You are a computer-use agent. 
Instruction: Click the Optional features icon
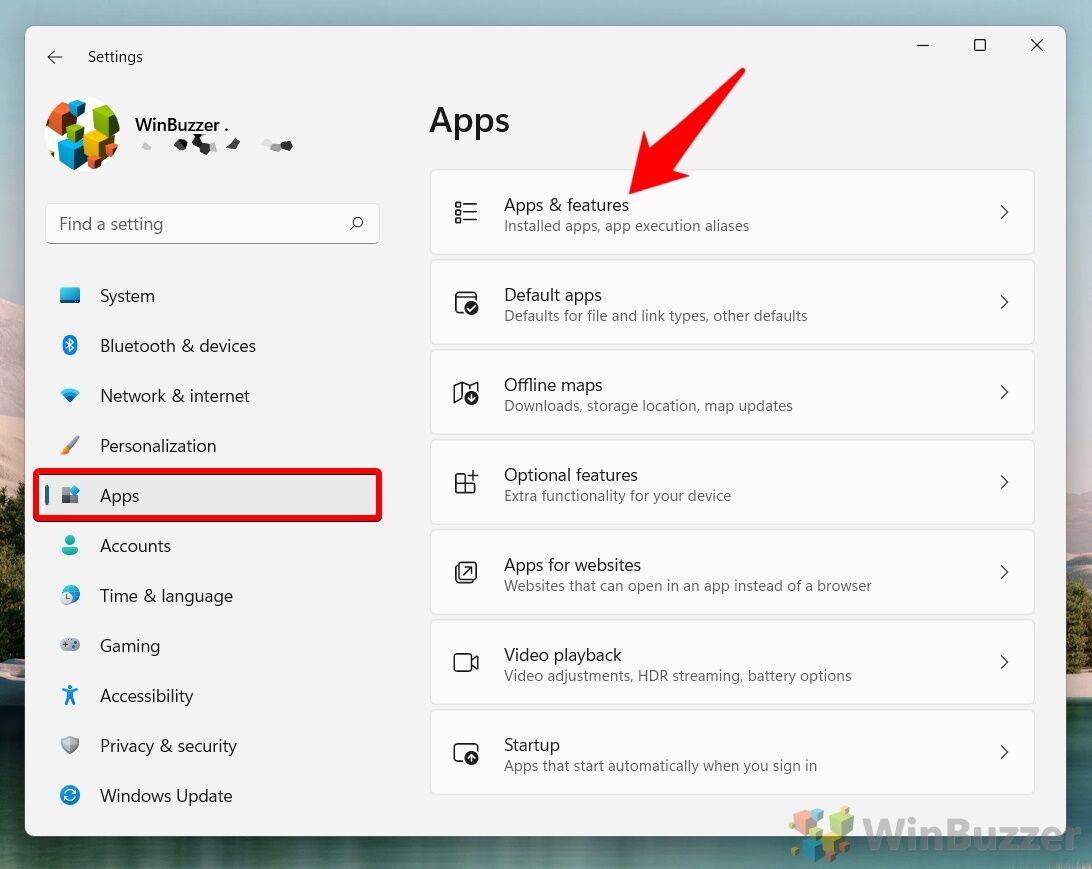(466, 482)
